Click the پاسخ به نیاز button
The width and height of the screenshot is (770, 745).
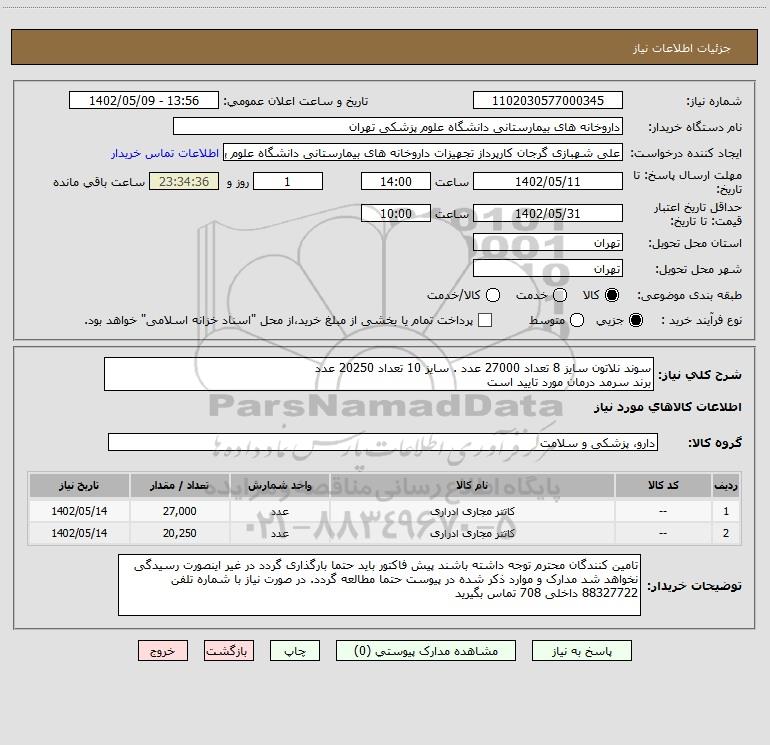581,651
